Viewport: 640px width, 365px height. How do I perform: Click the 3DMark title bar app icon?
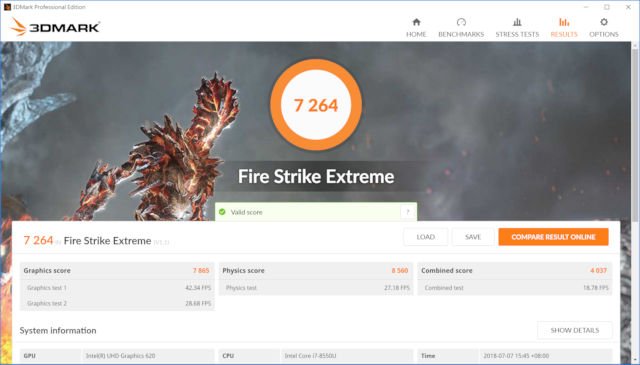(x=7, y=7)
